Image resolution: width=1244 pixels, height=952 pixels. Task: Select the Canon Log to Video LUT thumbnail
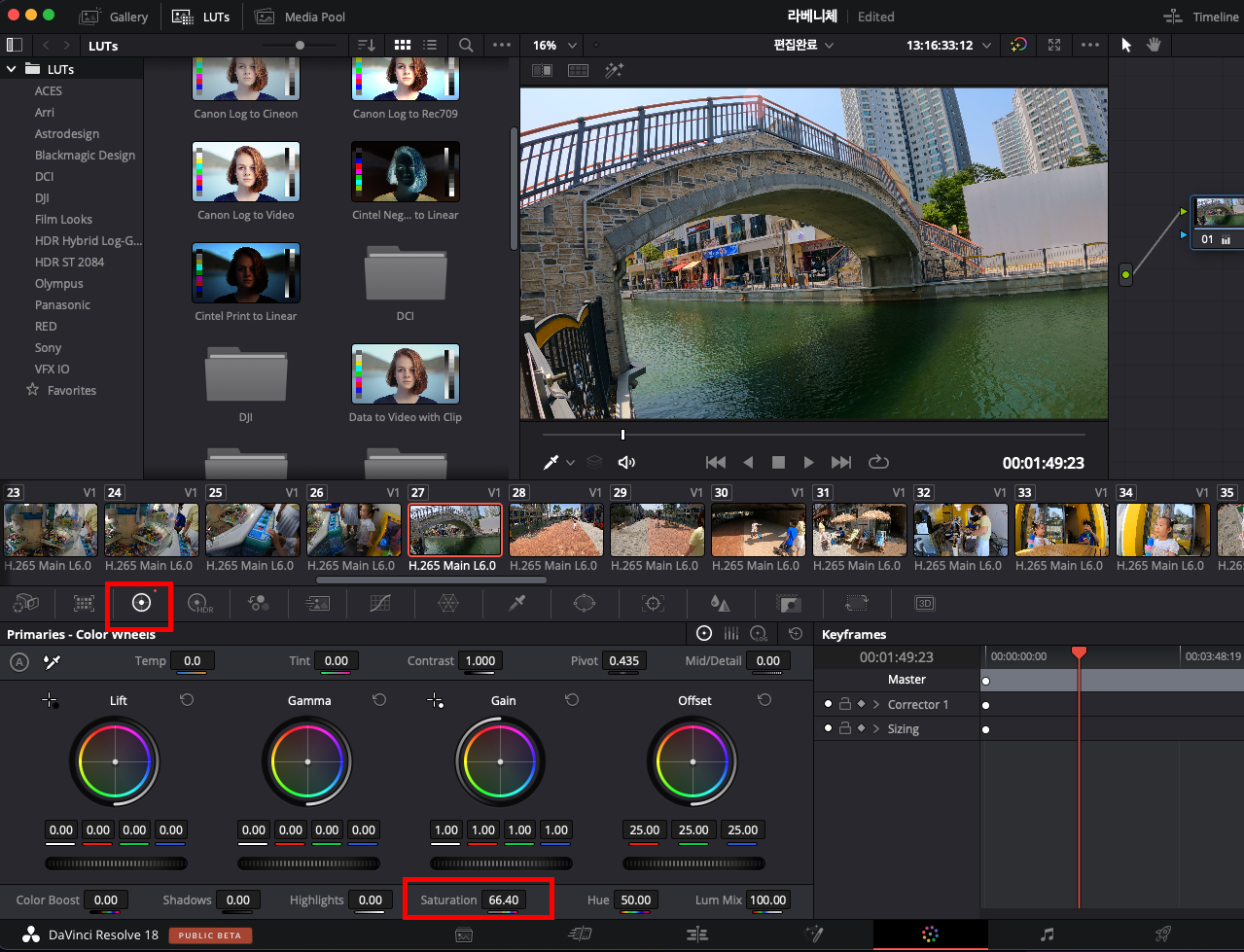click(x=246, y=172)
